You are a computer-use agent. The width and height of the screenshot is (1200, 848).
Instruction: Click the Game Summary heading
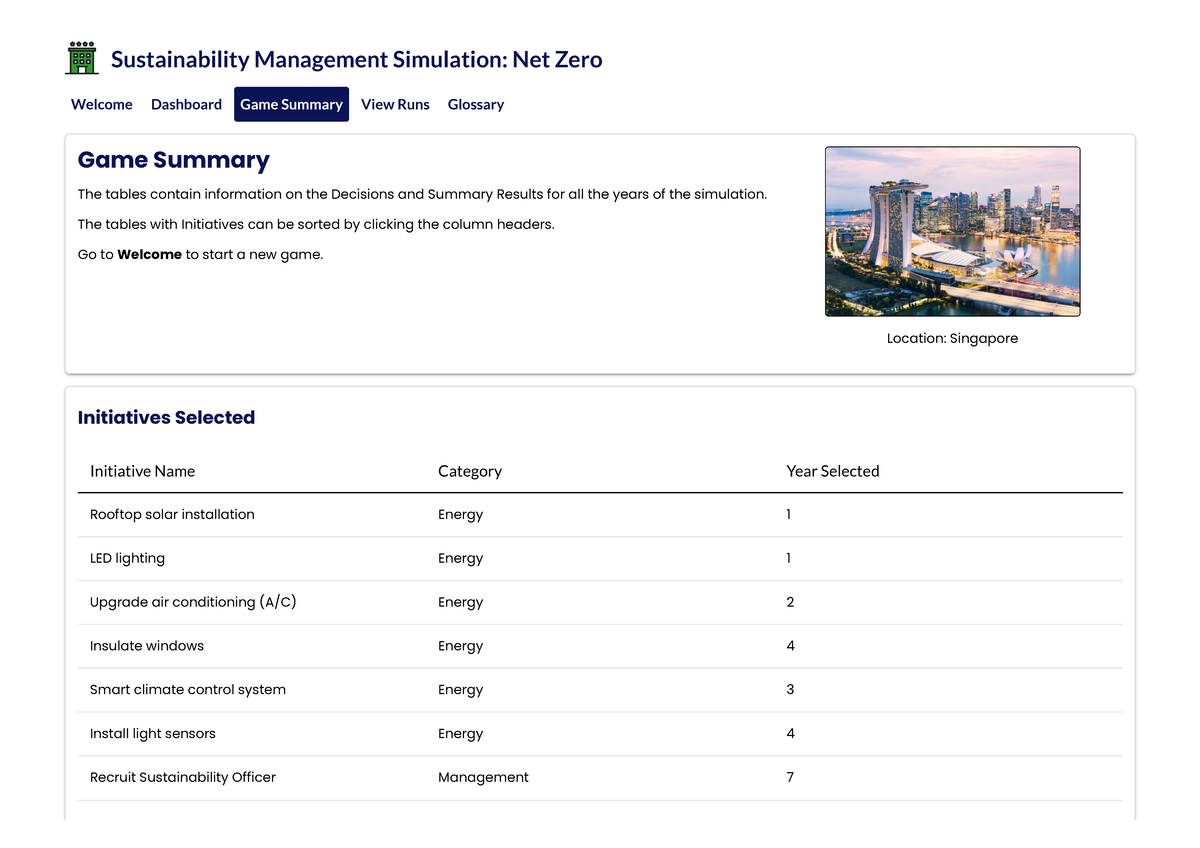click(174, 160)
